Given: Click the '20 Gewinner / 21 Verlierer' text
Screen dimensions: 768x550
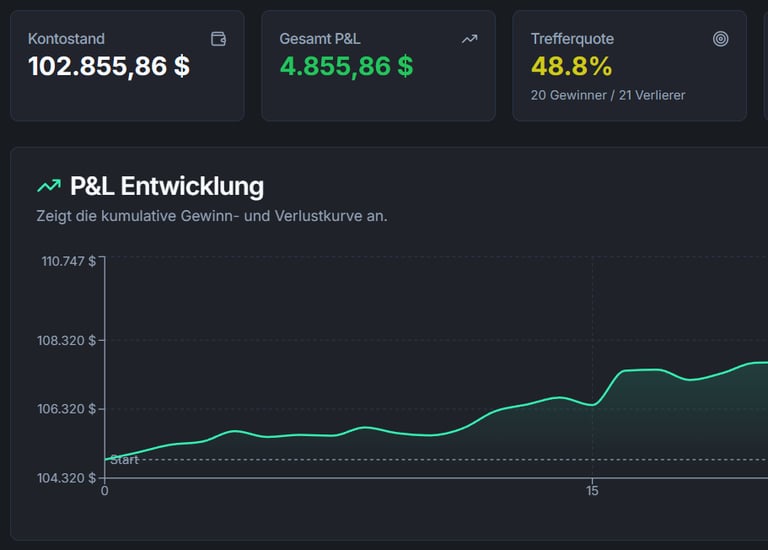Looking at the screenshot, I should click(608, 95).
